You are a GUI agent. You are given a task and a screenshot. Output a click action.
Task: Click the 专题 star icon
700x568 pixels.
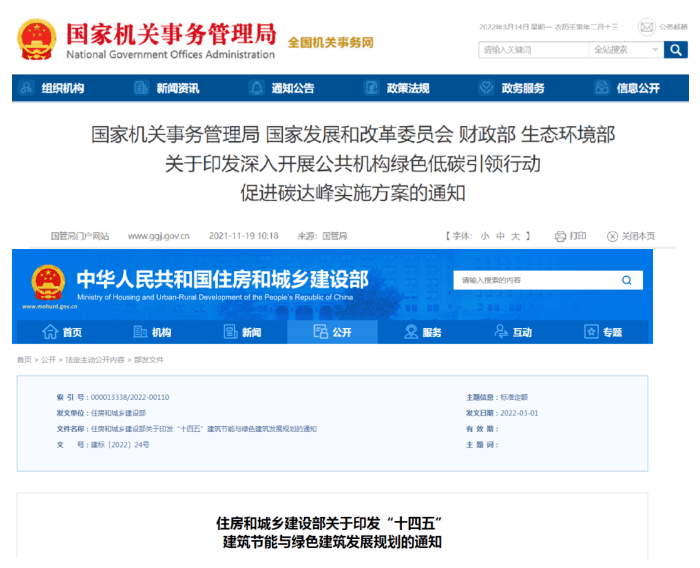coord(591,332)
